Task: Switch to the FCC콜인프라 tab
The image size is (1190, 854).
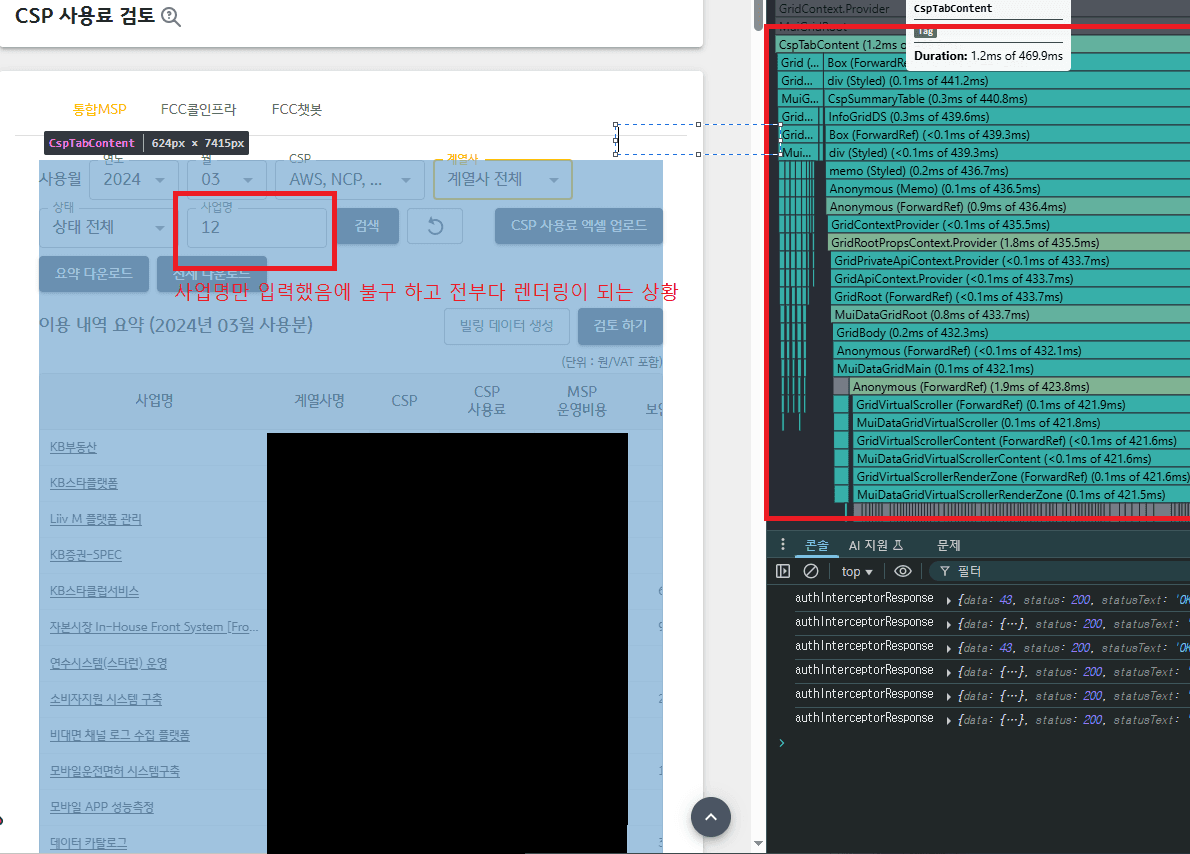Action: click(x=199, y=110)
